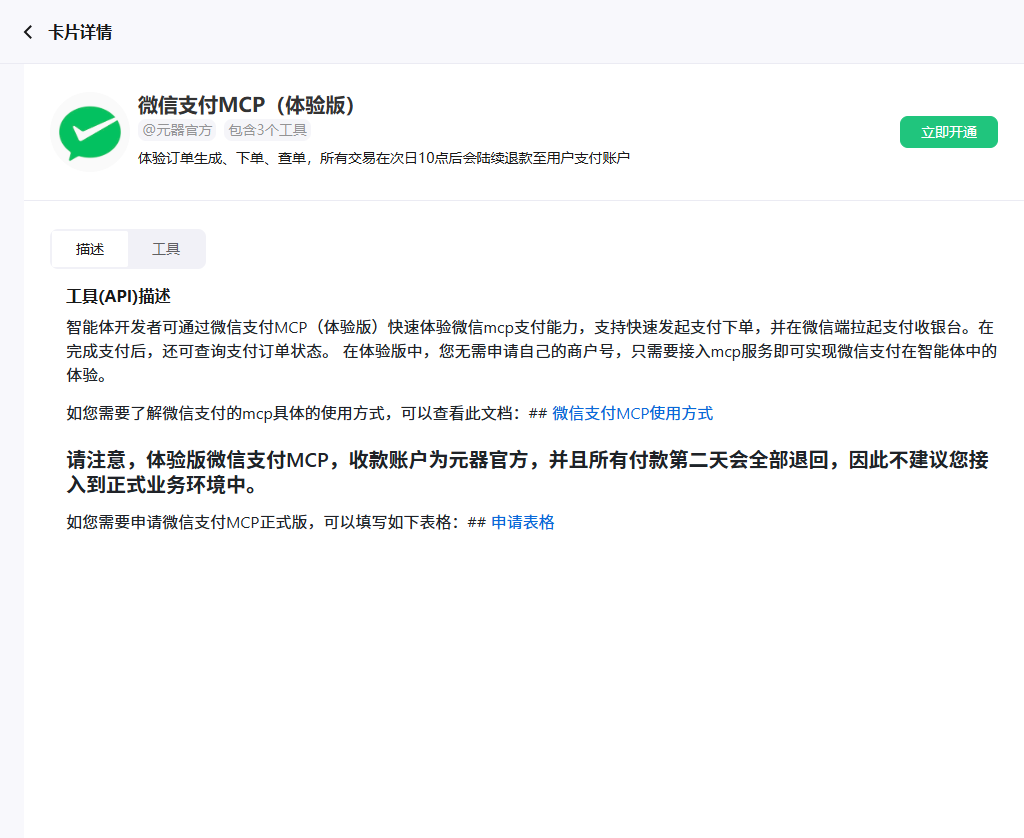Click the @元器官方 tag
This screenshot has height=838, width=1024.
[x=177, y=130]
